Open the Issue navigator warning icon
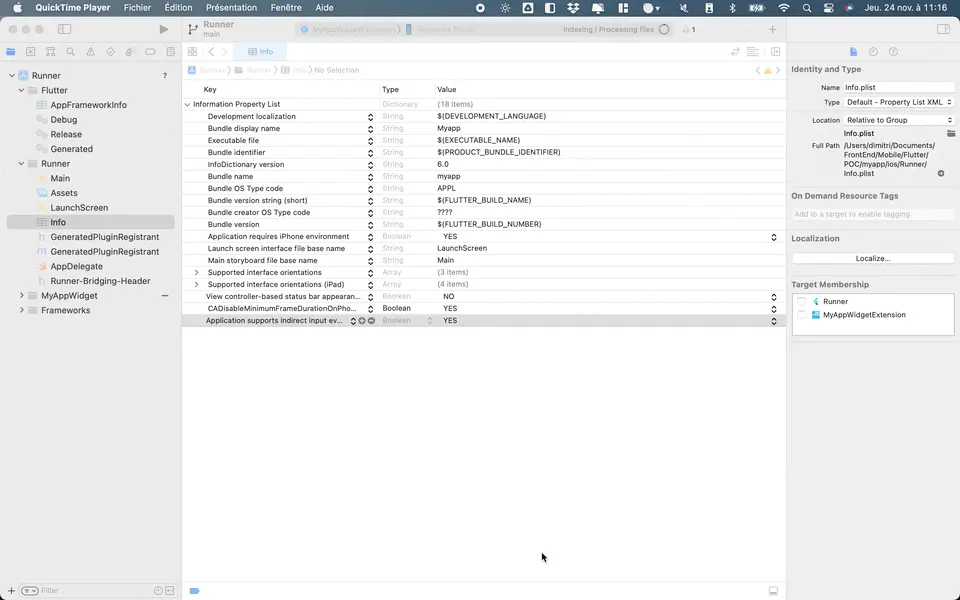Screen dimensions: 960x600 tap(91, 52)
